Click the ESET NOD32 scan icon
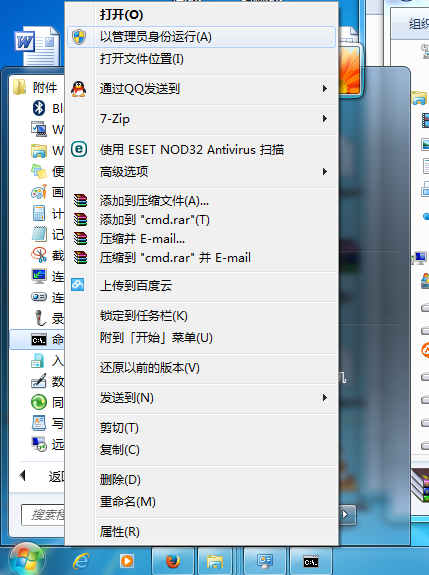 click(79, 149)
